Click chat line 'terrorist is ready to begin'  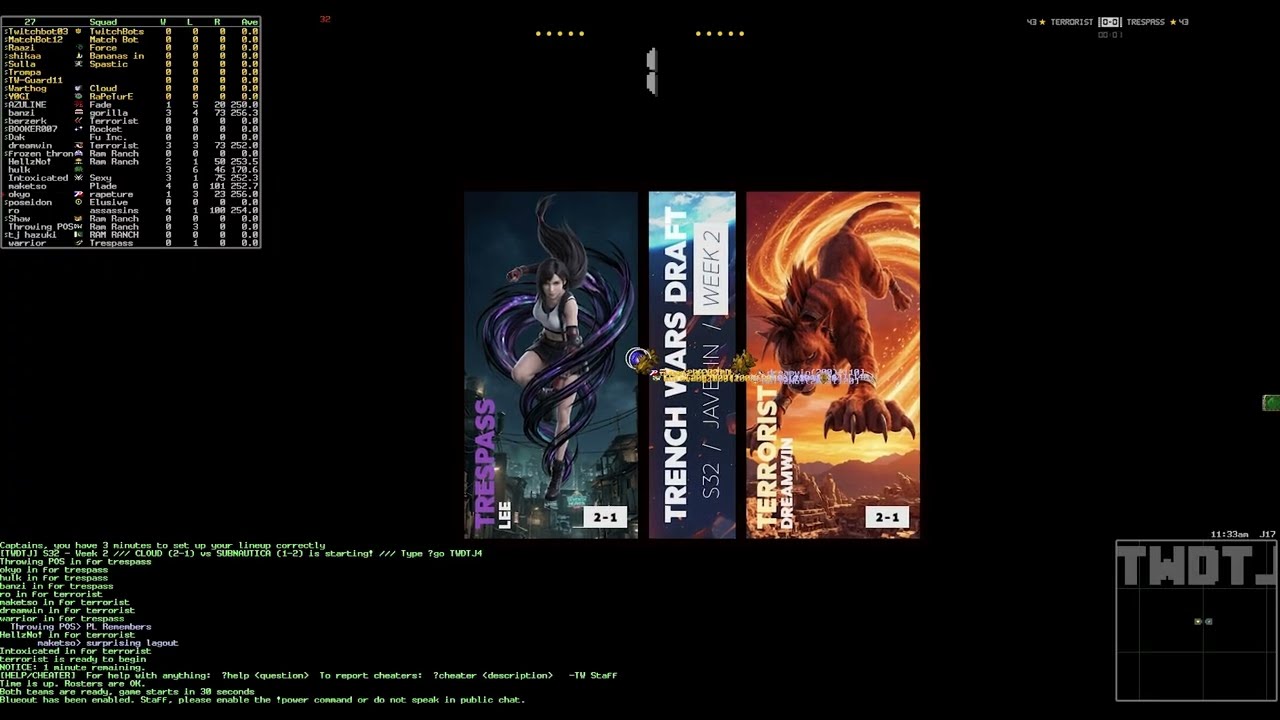pos(73,659)
